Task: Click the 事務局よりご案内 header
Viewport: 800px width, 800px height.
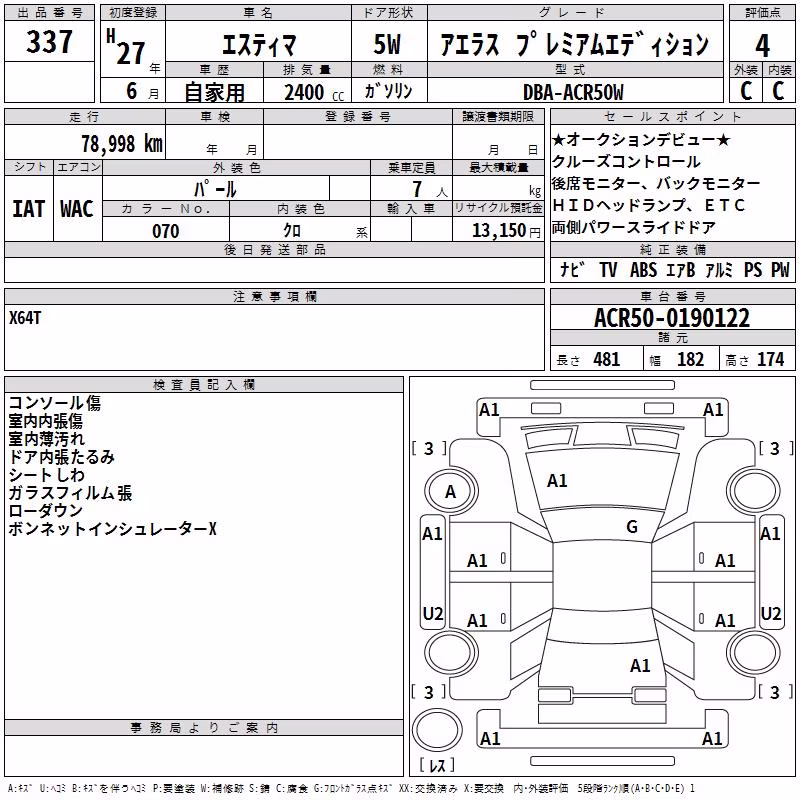Action: (x=204, y=728)
